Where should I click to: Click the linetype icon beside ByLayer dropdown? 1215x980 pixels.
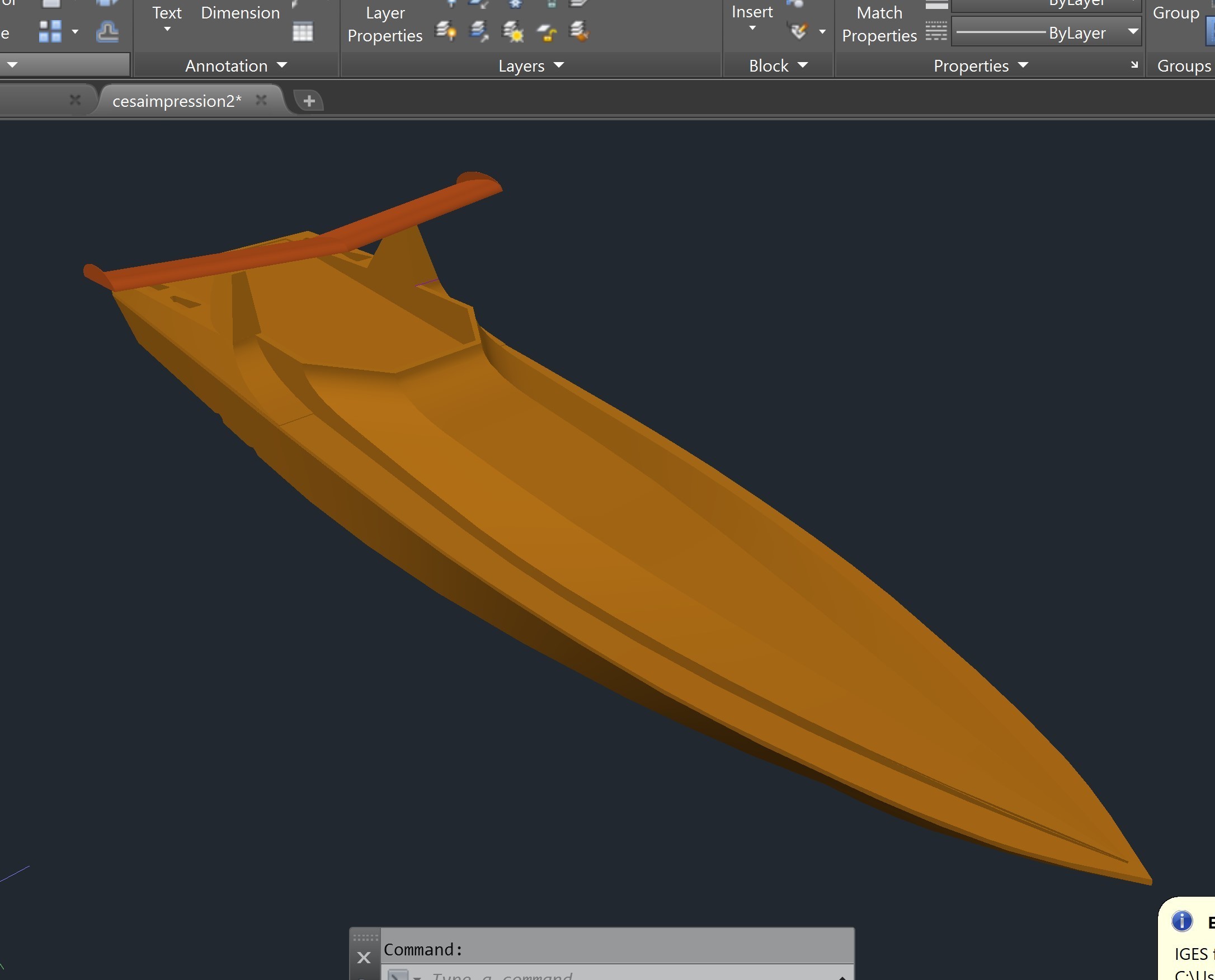click(935, 32)
